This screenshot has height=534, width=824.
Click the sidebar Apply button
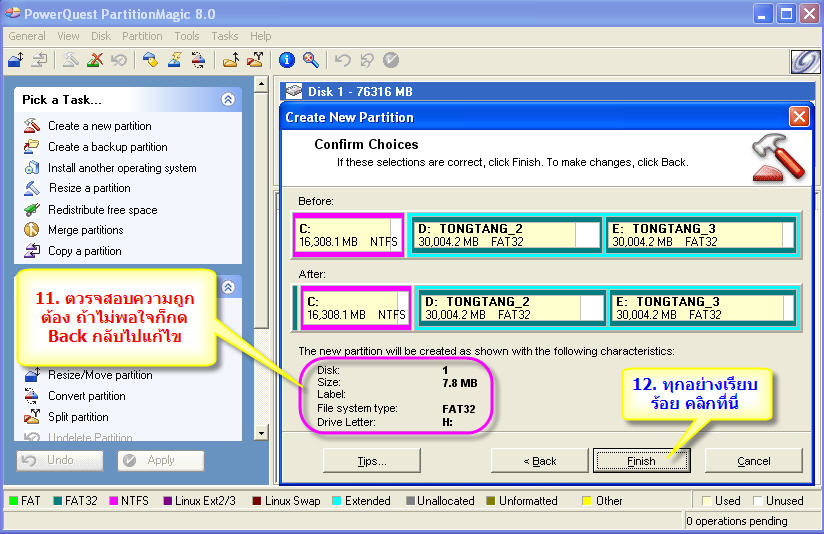click(x=161, y=460)
